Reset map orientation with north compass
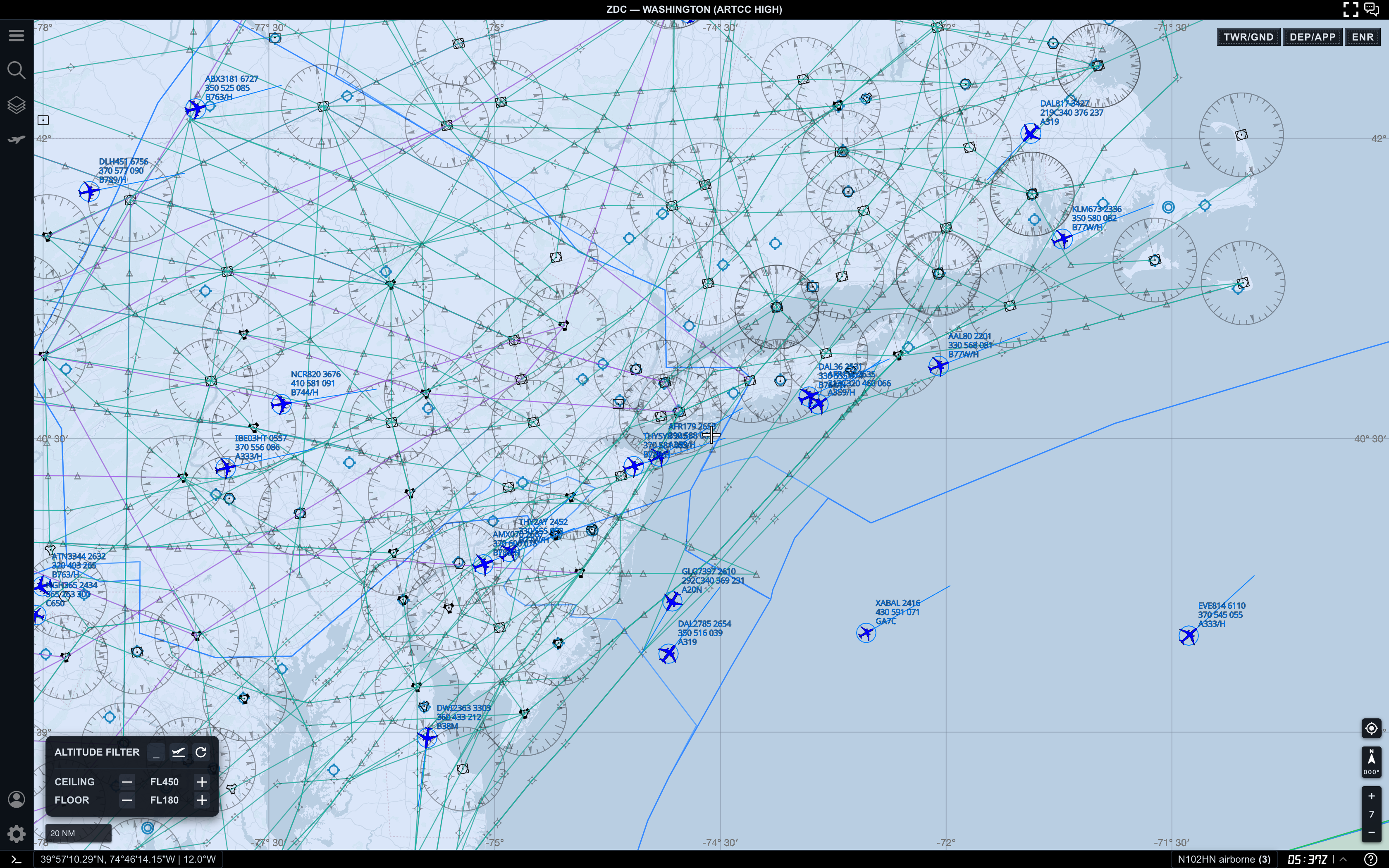The height and width of the screenshot is (868, 1389). pyautogui.click(x=1371, y=762)
